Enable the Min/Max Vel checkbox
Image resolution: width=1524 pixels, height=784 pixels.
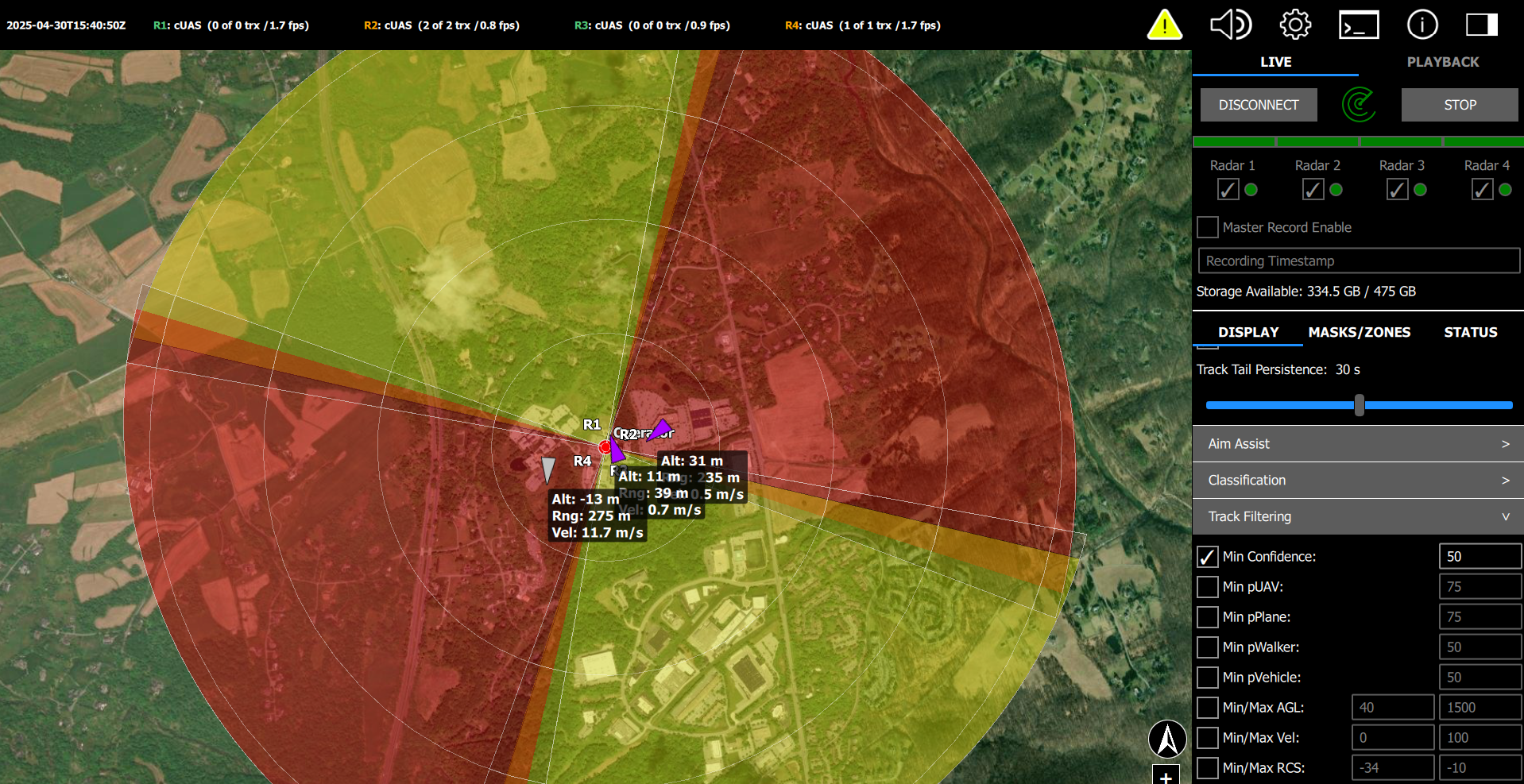point(1208,738)
